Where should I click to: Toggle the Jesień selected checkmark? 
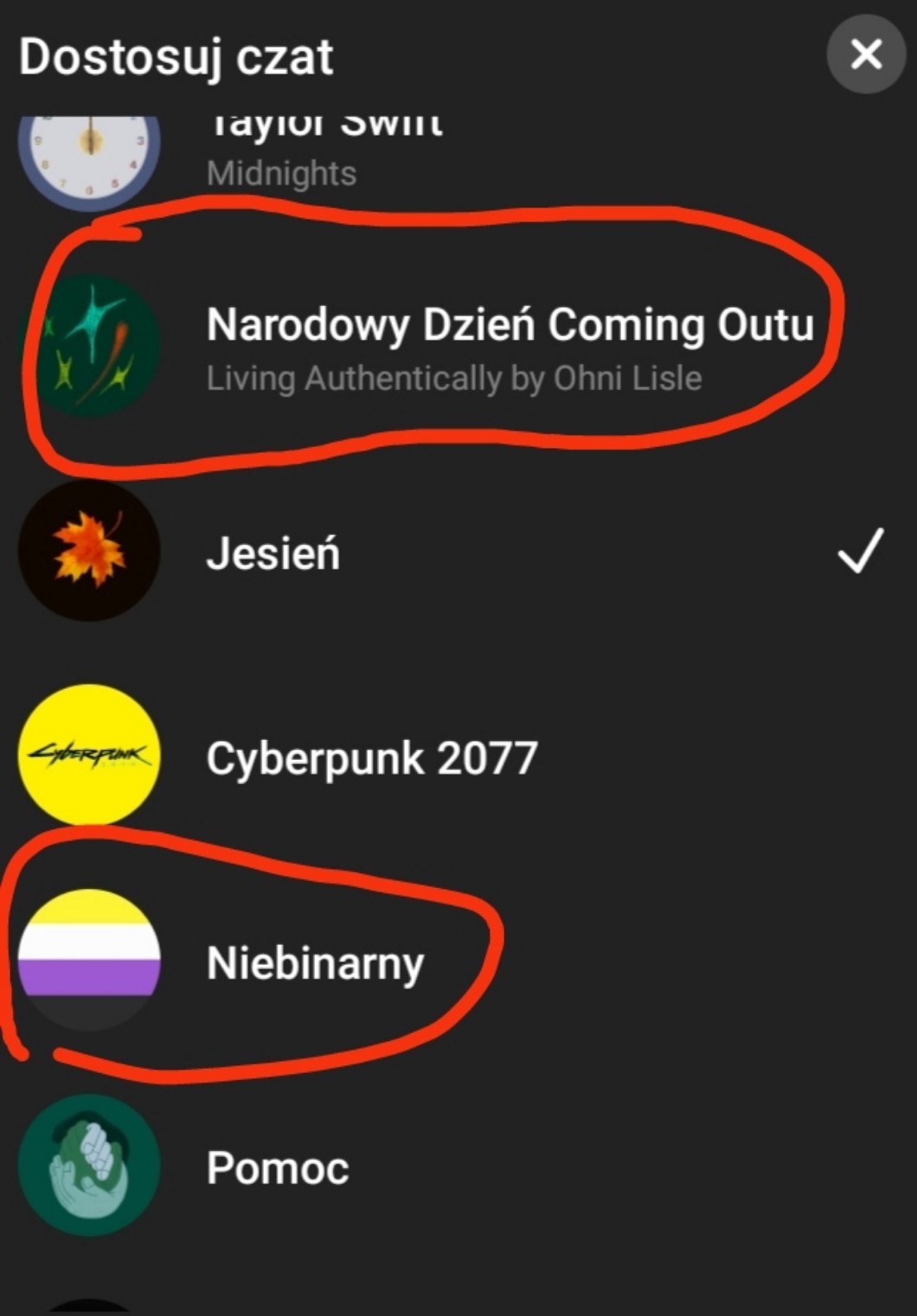tap(861, 551)
